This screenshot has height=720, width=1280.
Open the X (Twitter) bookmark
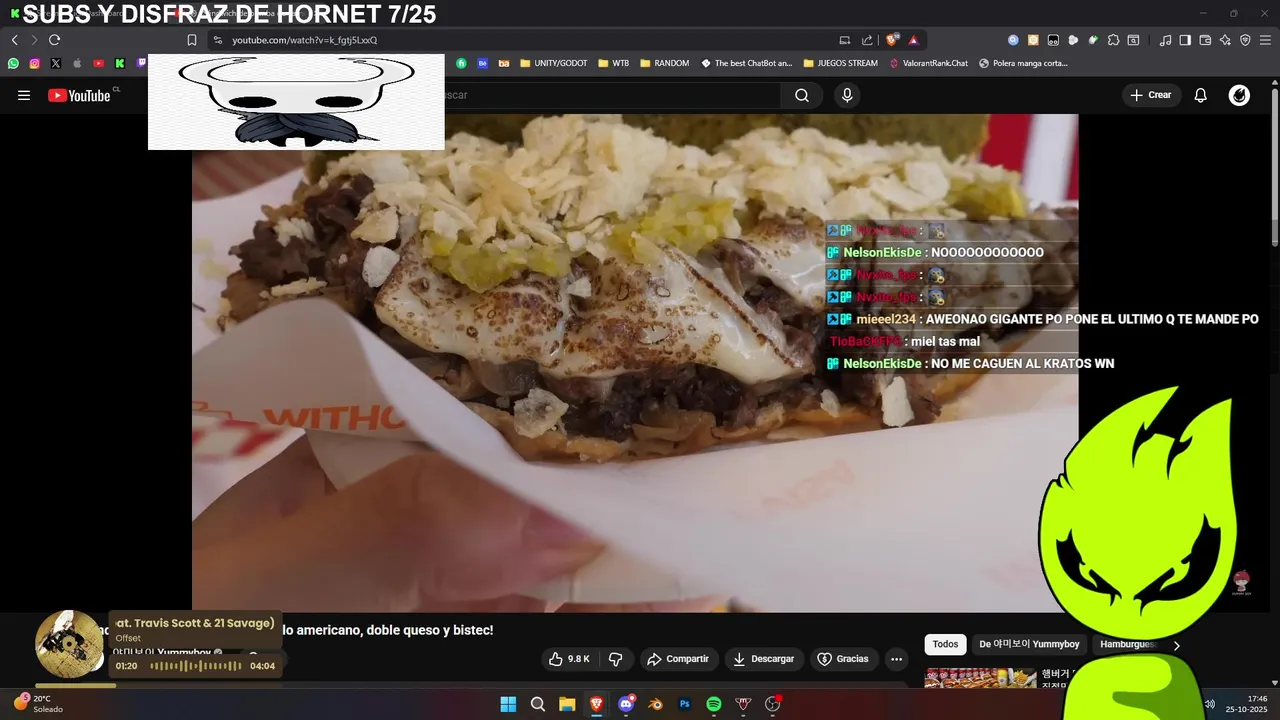55,63
